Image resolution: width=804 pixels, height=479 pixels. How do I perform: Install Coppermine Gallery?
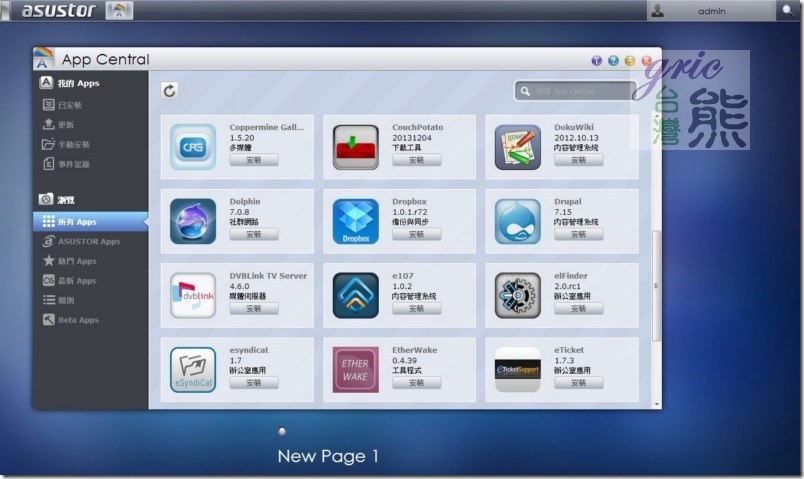254,160
